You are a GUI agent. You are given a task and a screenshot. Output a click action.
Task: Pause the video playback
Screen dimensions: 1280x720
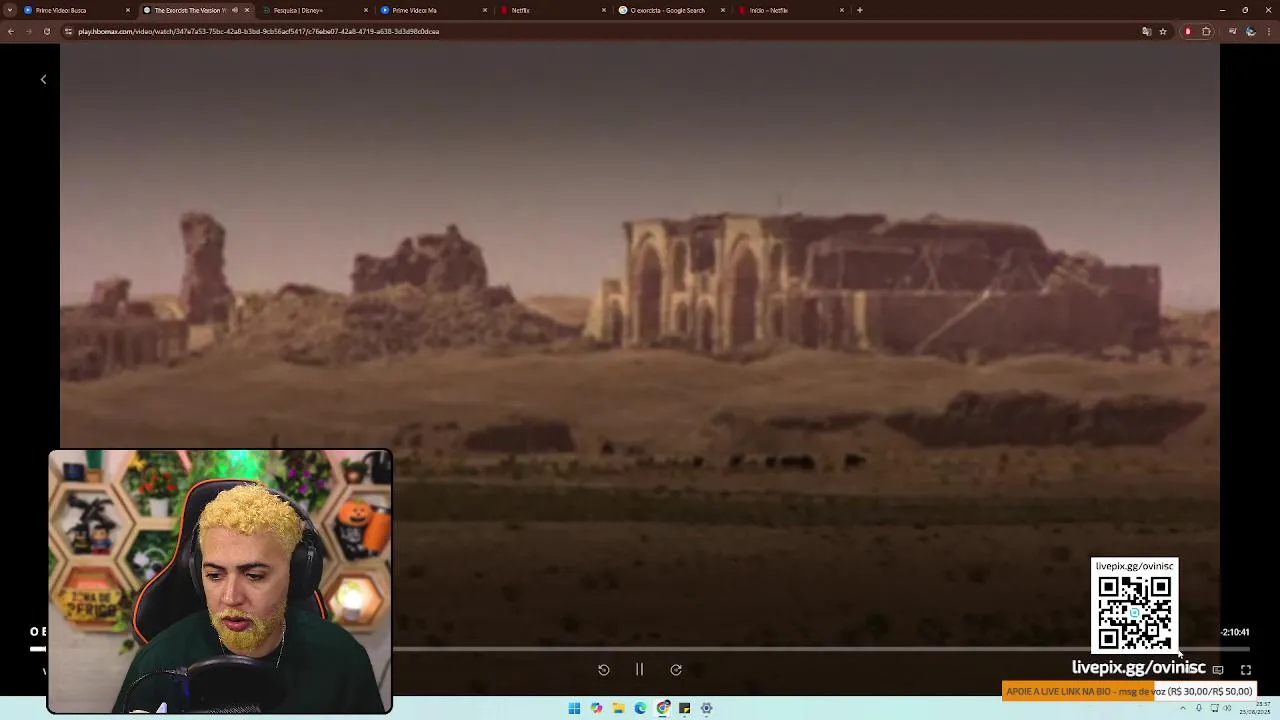pyautogui.click(x=640, y=670)
